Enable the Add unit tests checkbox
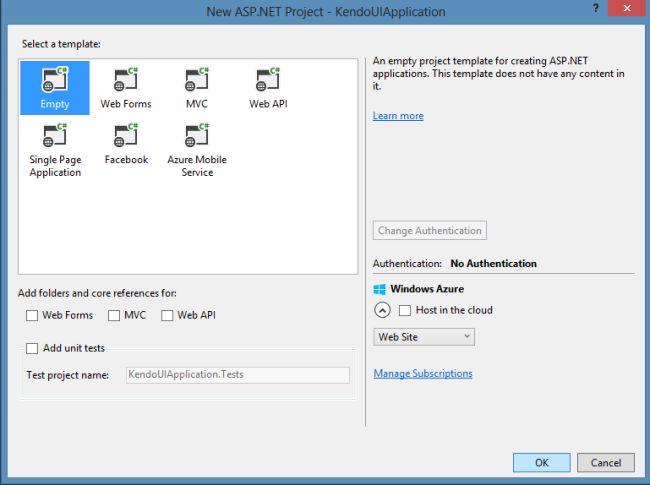This screenshot has width=650, height=485. [x=32, y=348]
